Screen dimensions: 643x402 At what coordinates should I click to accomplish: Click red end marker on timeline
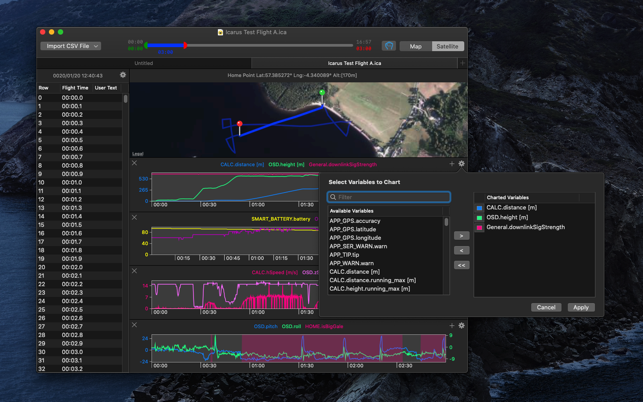[x=185, y=45]
